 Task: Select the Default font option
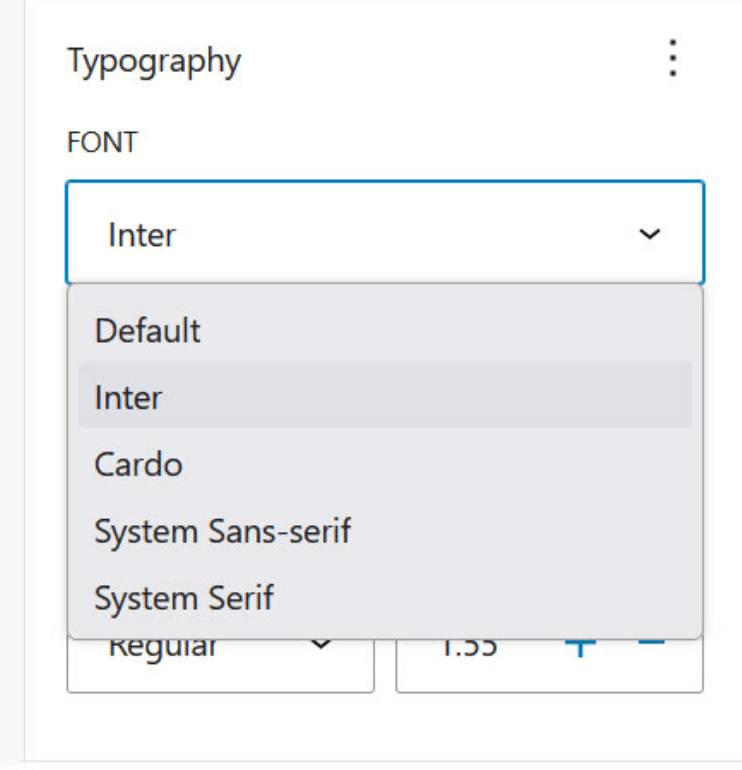click(385, 330)
